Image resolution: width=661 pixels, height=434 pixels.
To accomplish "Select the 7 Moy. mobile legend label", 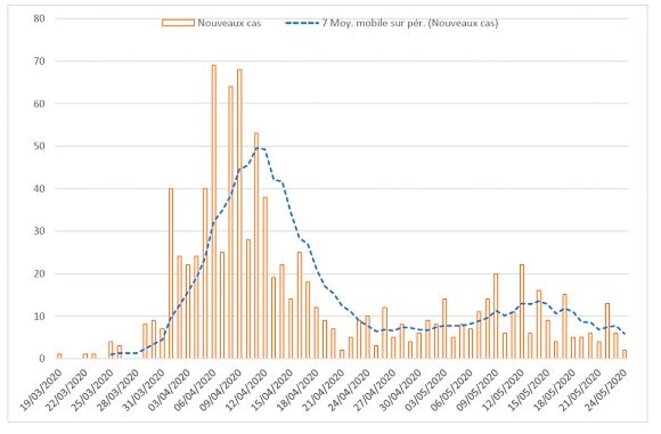I will point(410,23).
